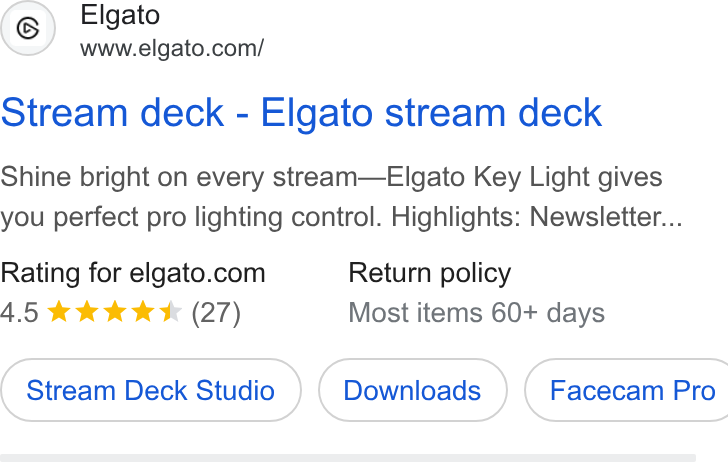Screen dimensions: 728x462
Task: Click the half-filled fifth rating star
Action: (170, 312)
